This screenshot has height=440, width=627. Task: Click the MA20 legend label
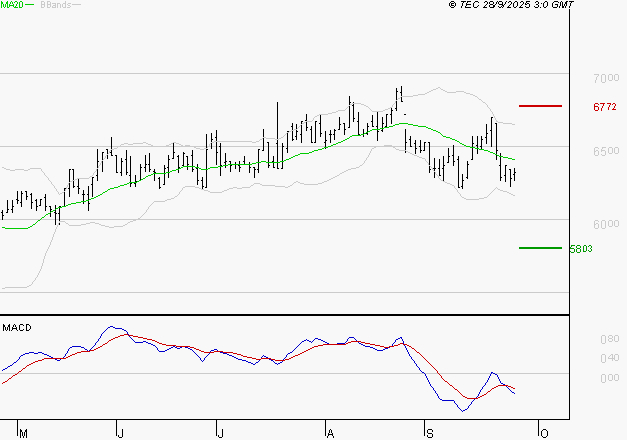[11, 5]
